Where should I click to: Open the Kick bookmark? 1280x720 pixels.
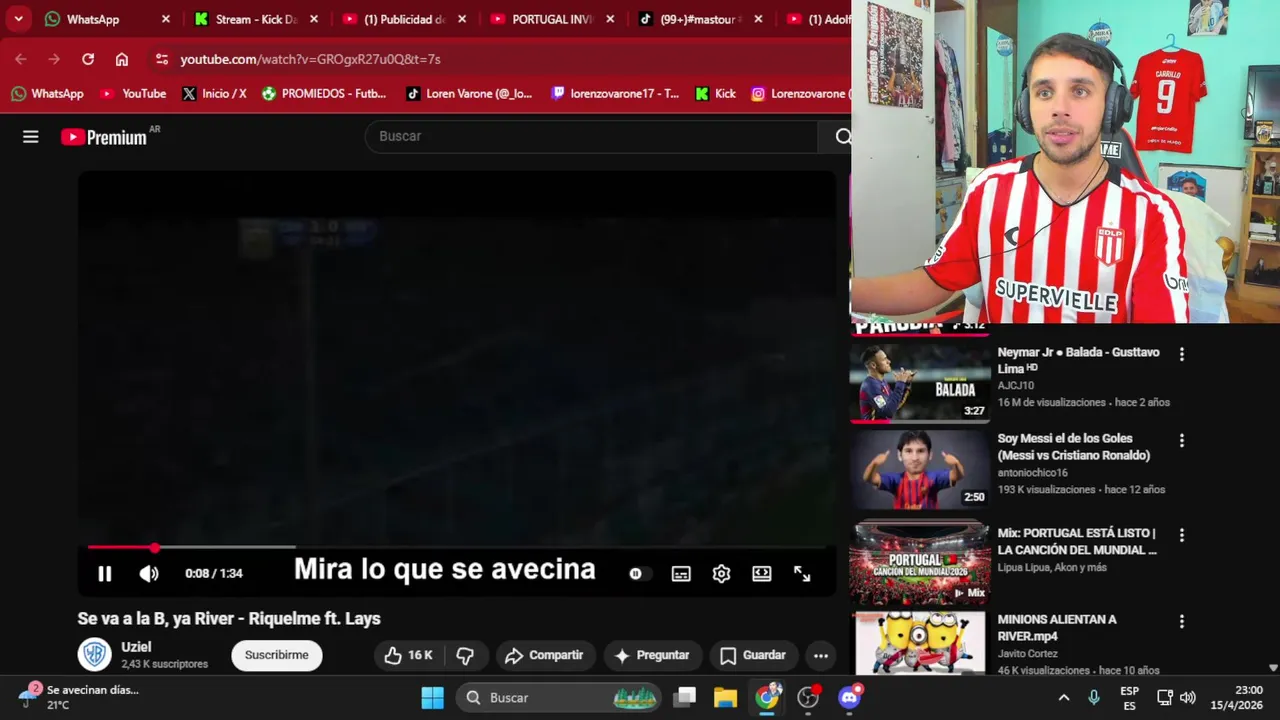tap(716, 93)
